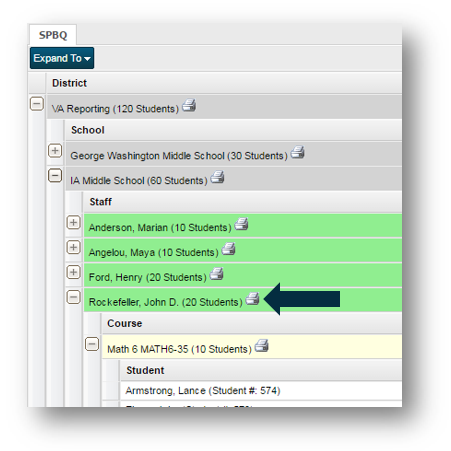
Task: Click Rockefeller, John D. (20 Students) row
Action: [x=243, y=300]
